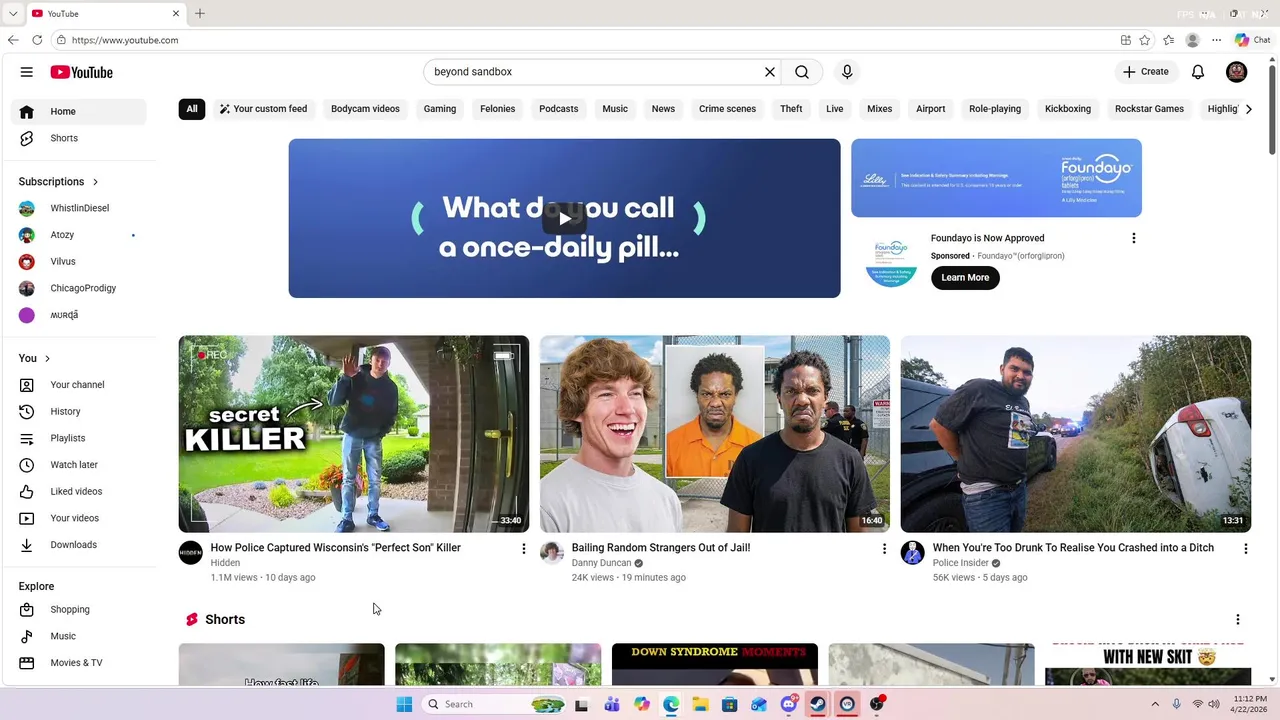Open options for Too Drunk crash video
Viewport: 1280px width, 720px height.
click(1245, 548)
